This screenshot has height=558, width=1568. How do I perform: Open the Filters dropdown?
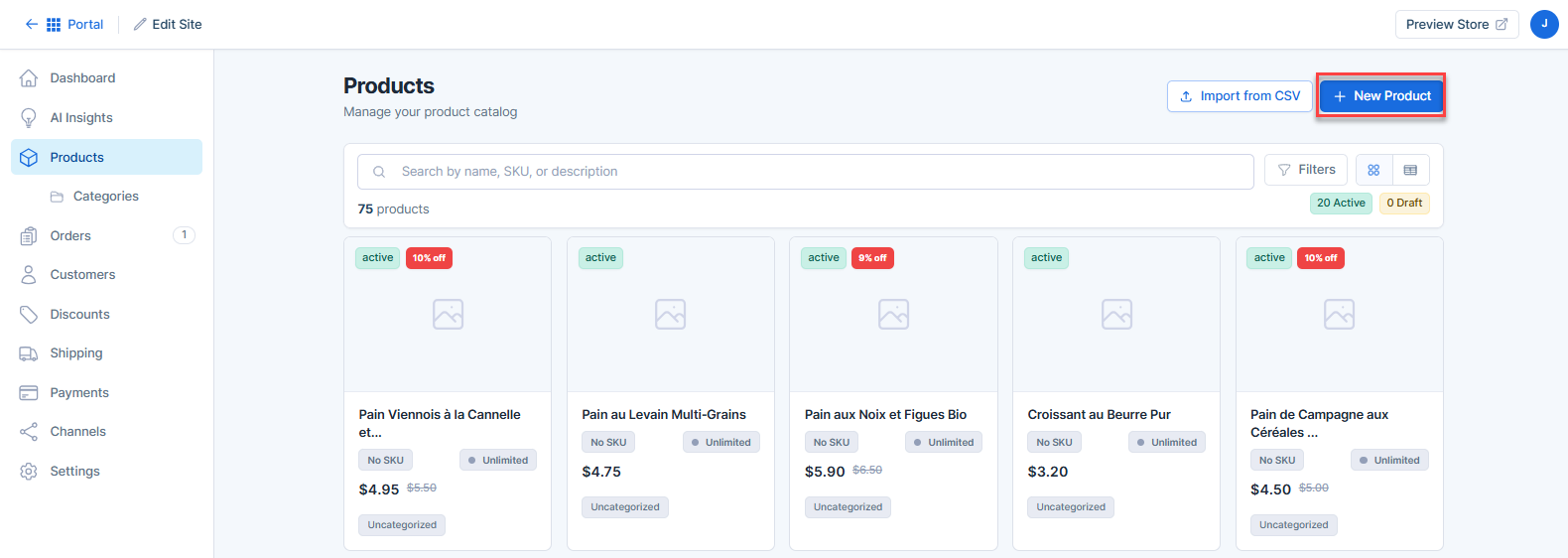tap(1306, 170)
